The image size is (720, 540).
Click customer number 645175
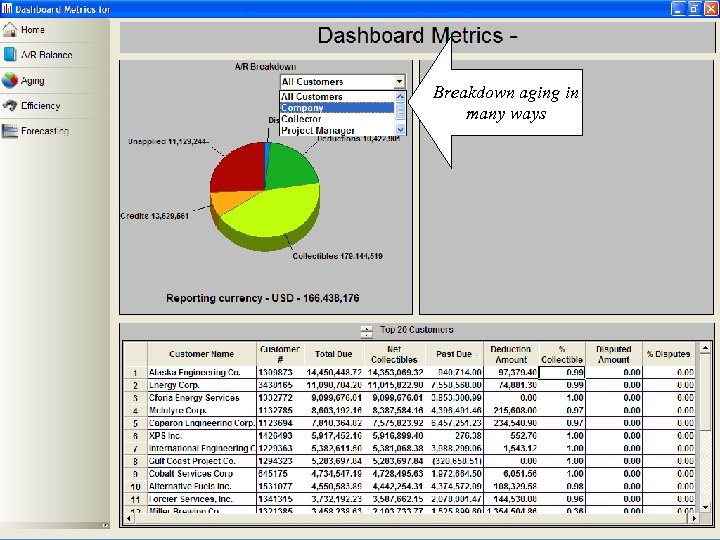pyautogui.click(x=273, y=473)
